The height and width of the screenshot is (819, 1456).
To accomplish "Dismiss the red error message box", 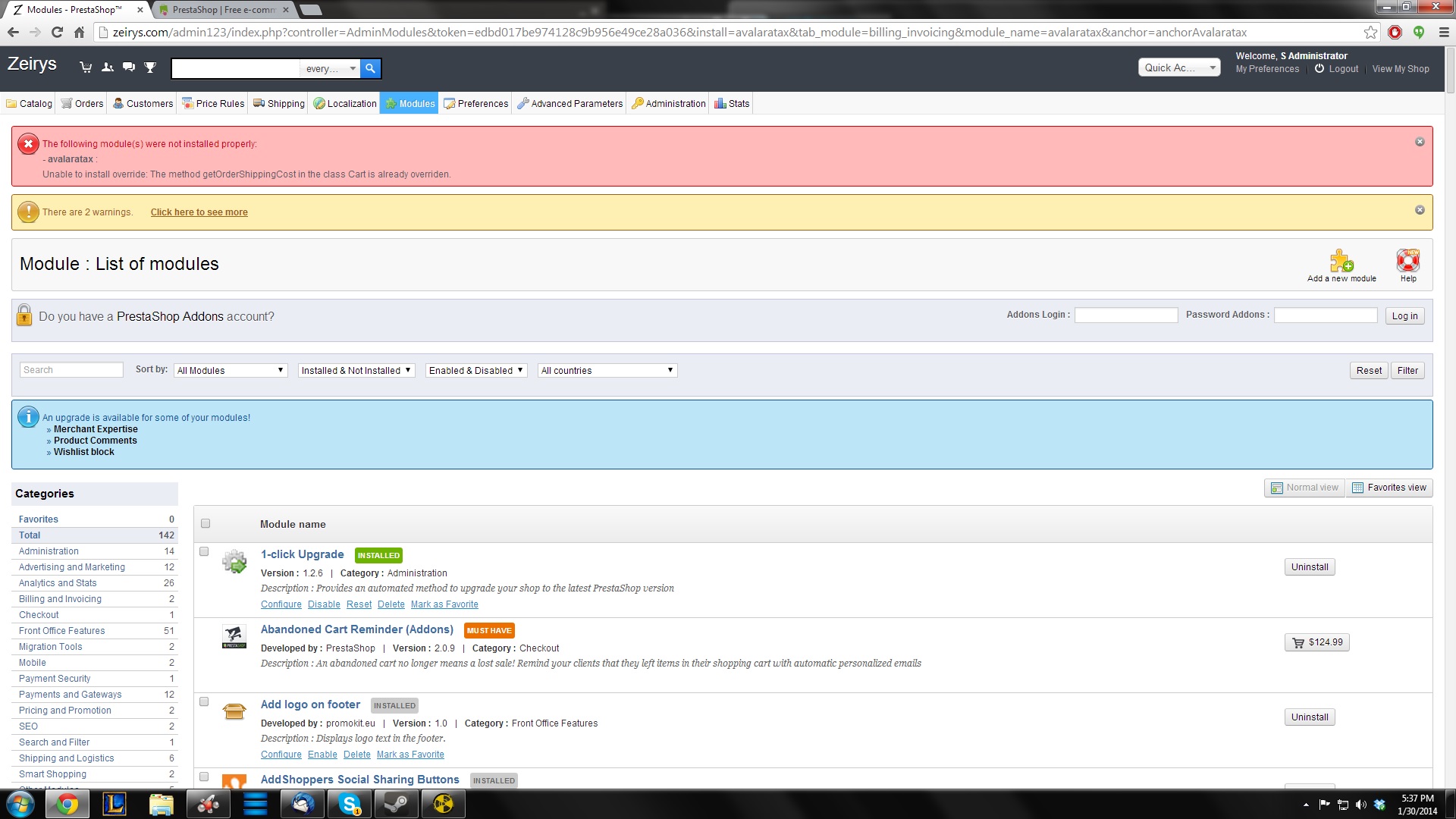I will [x=1420, y=142].
